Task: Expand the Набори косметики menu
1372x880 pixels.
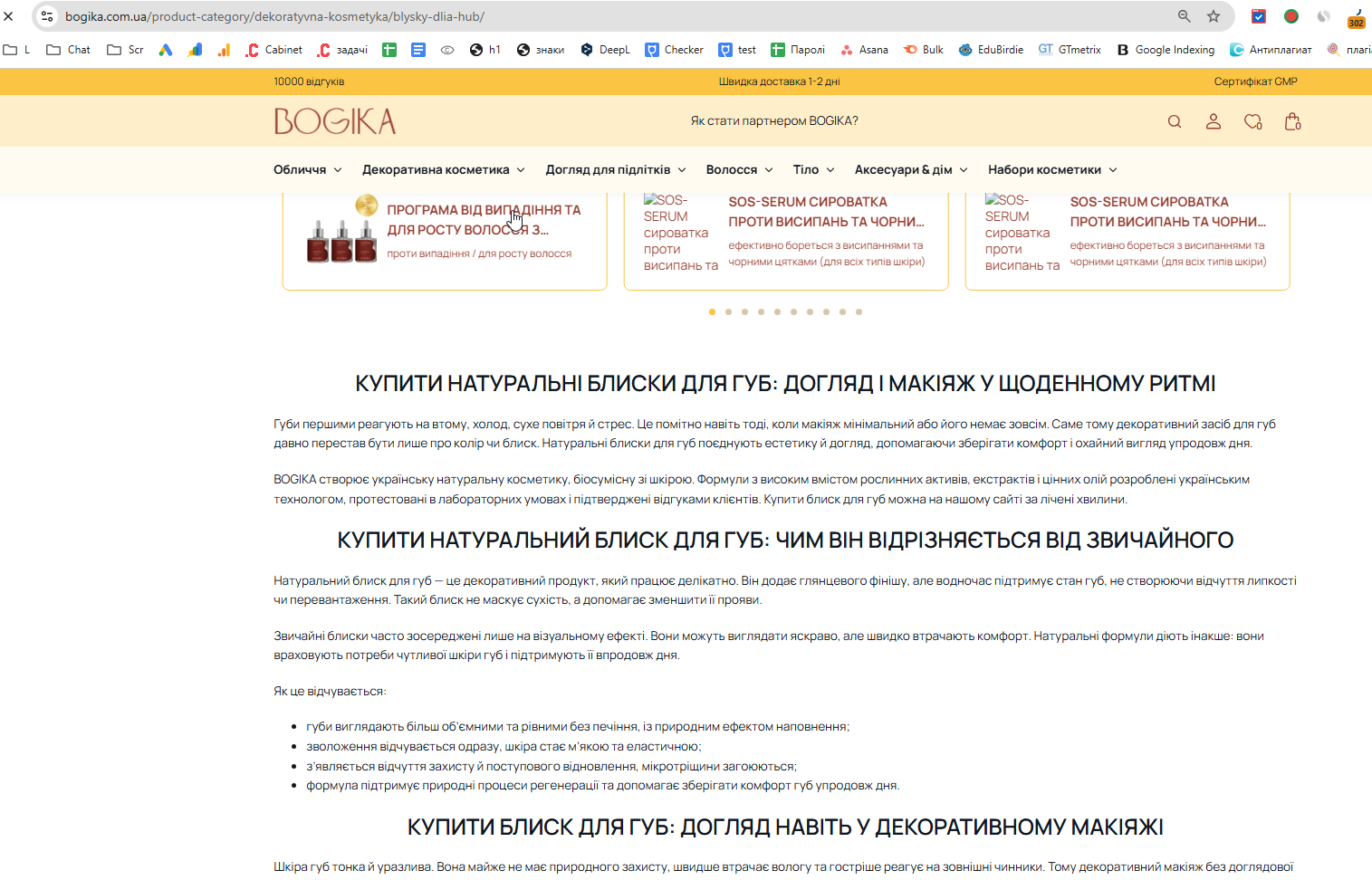Action: click(1052, 169)
